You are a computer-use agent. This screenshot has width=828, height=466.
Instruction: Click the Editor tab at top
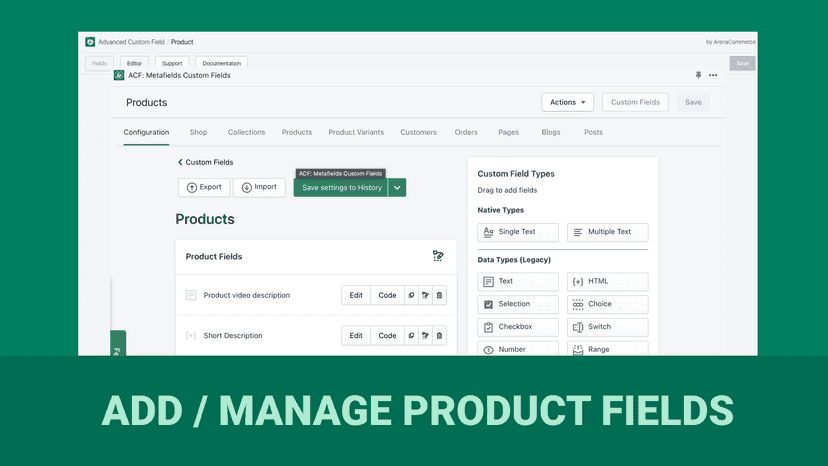tap(134, 63)
